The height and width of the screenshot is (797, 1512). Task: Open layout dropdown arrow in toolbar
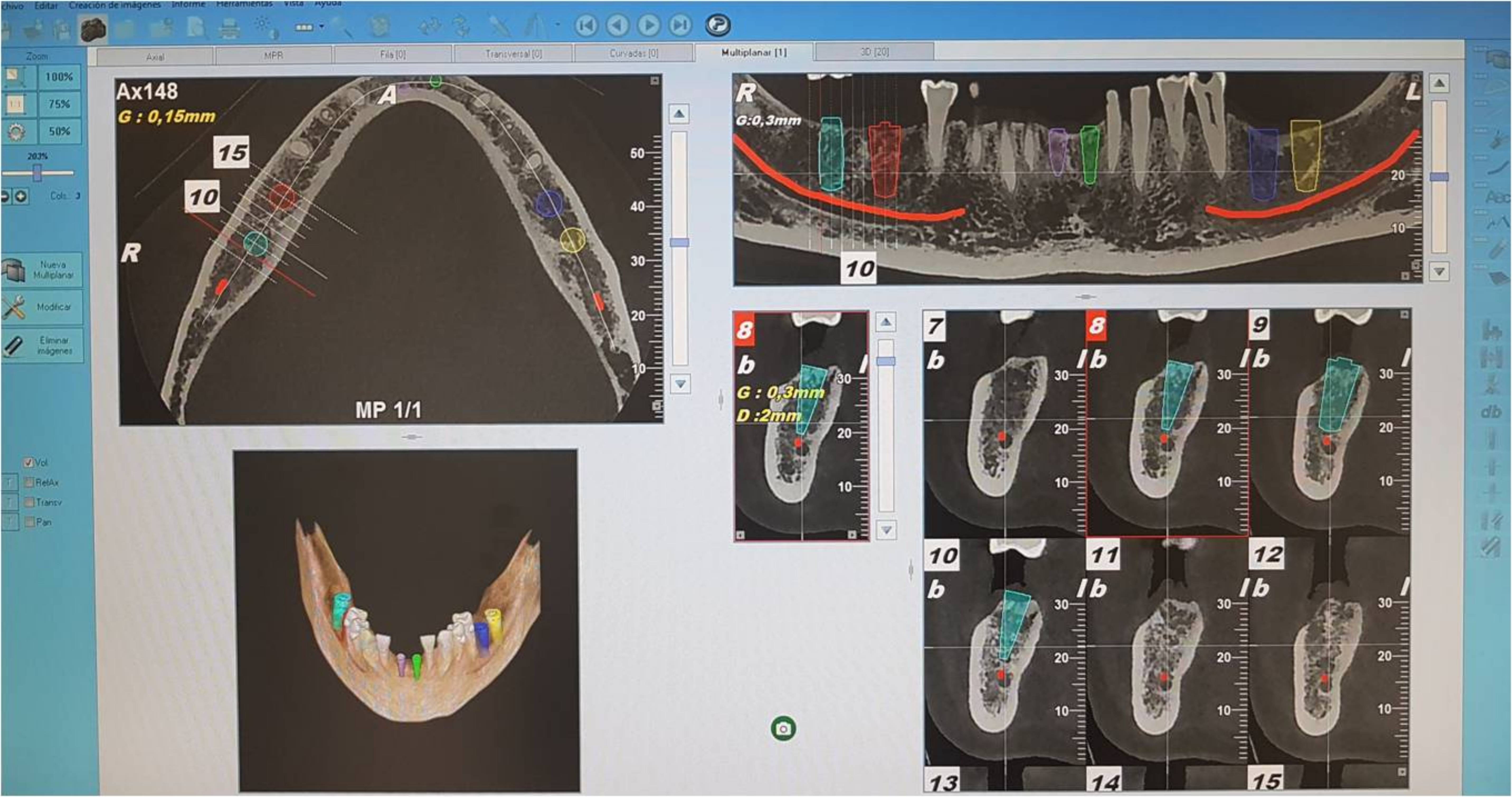(321, 26)
